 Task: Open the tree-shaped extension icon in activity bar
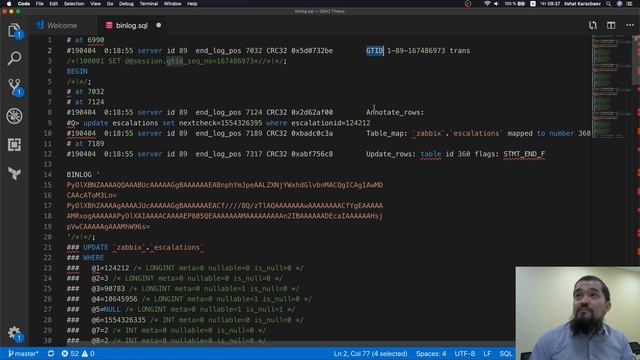pos(14,173)
